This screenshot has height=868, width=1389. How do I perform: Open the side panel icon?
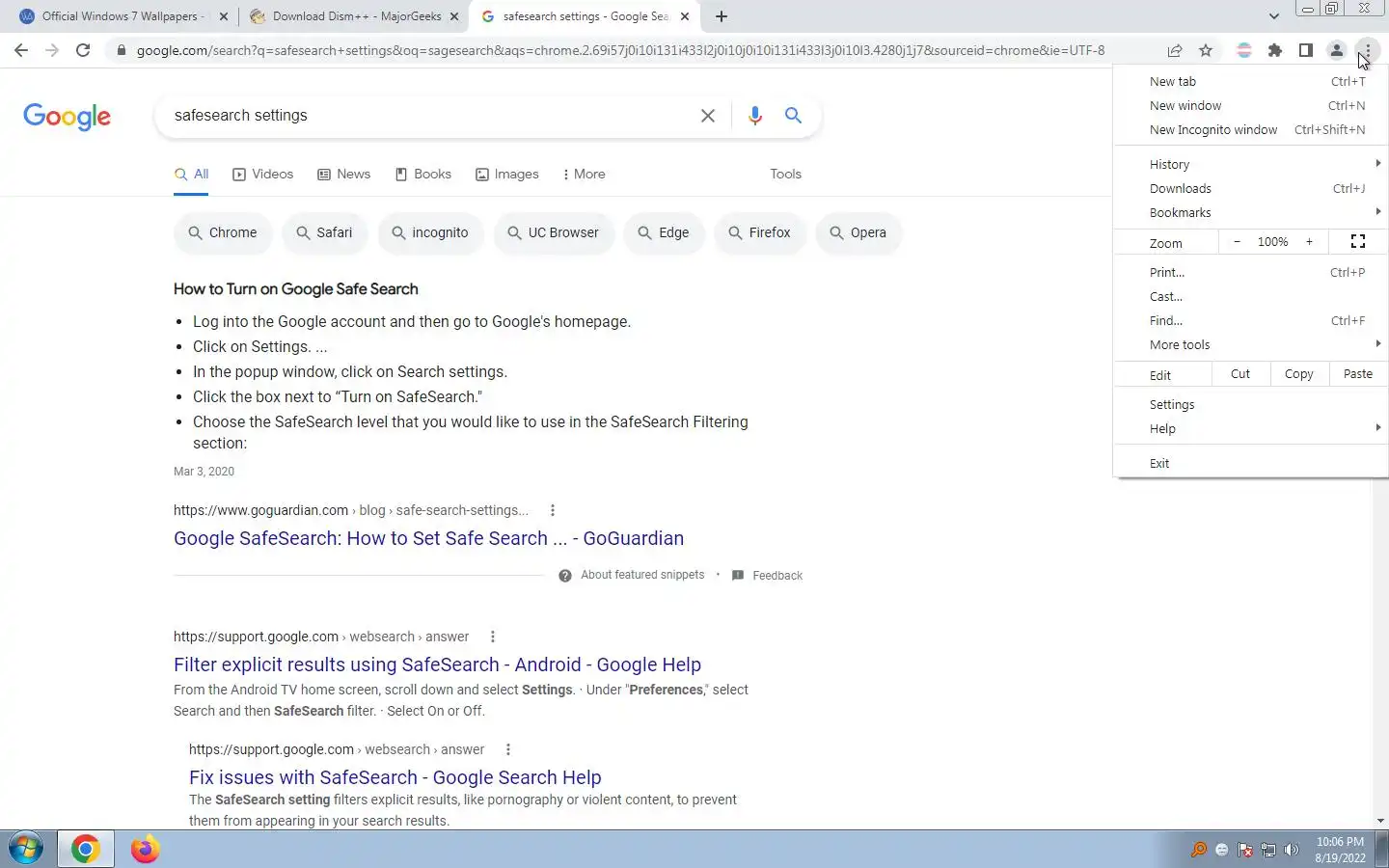1306,50
